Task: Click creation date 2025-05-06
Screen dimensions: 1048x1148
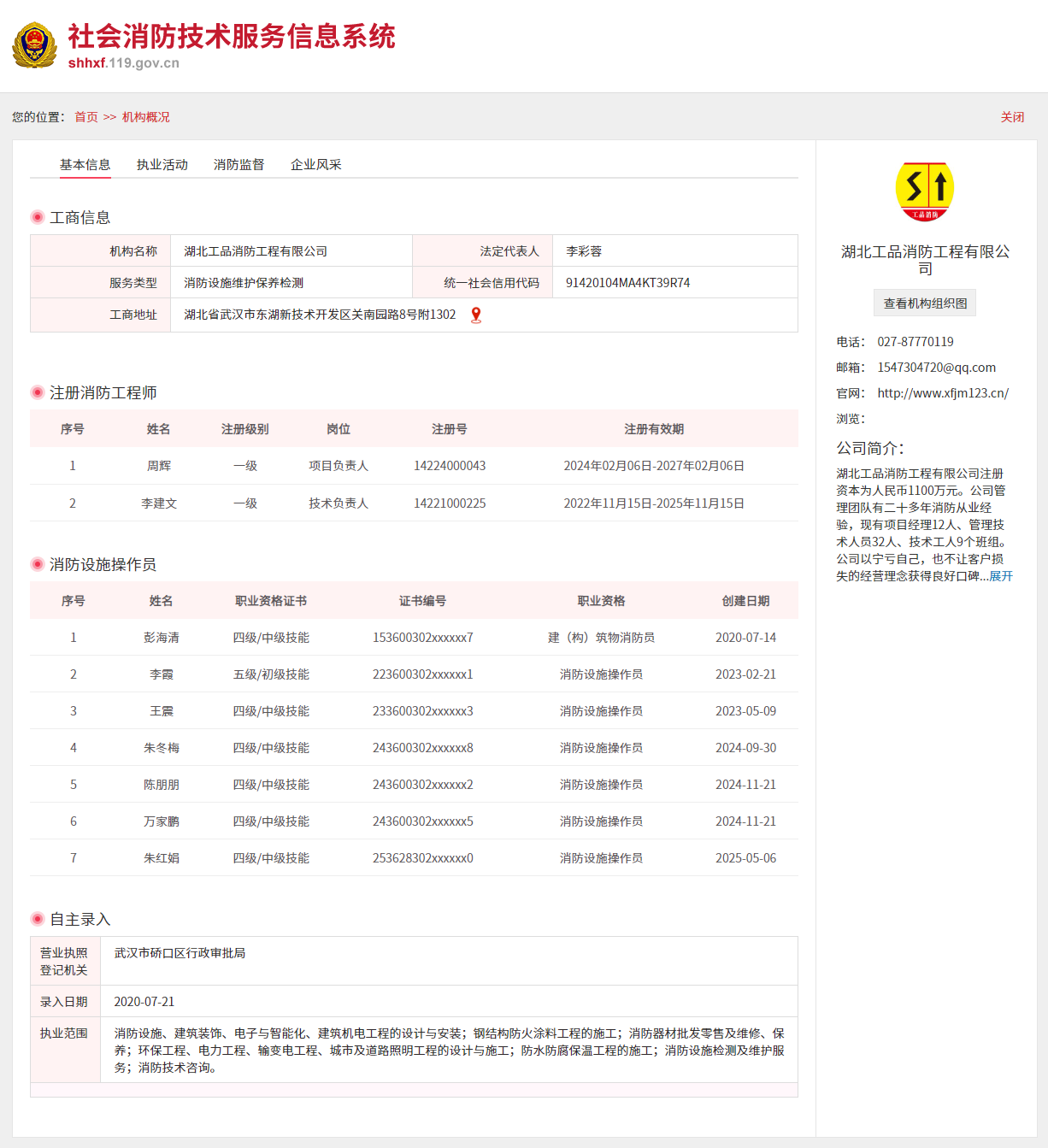Action: pyautogui.click(x=746, y=858)
